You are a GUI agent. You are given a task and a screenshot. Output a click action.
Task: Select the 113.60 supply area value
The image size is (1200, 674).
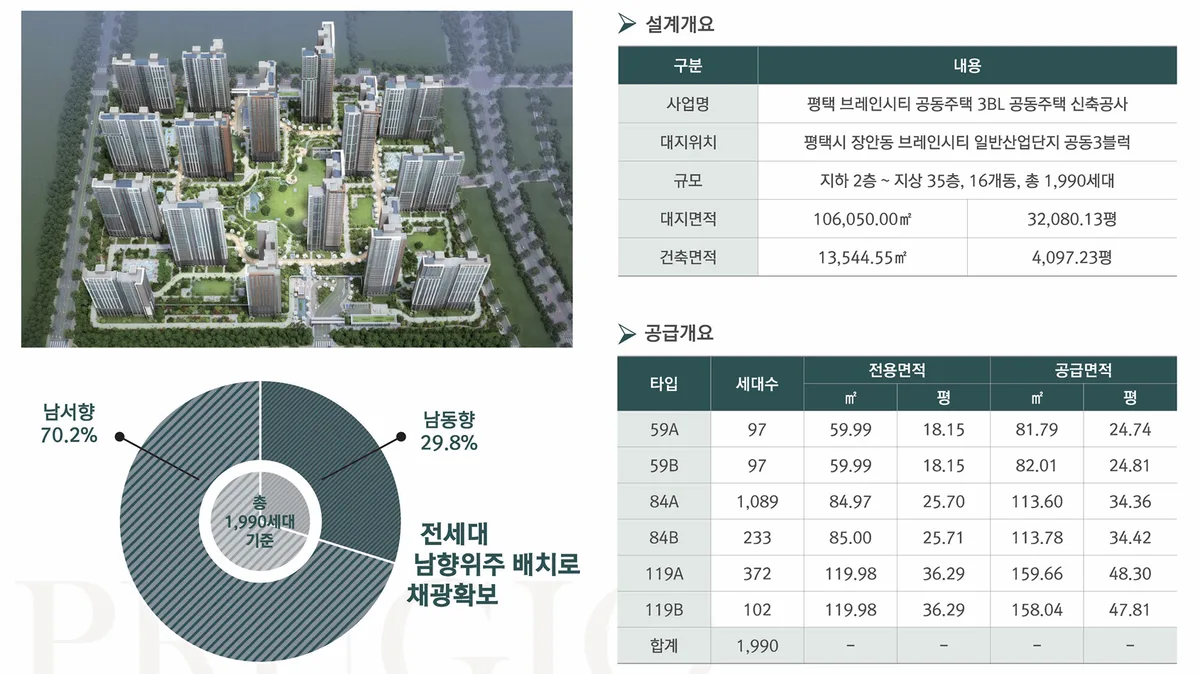1037,501
